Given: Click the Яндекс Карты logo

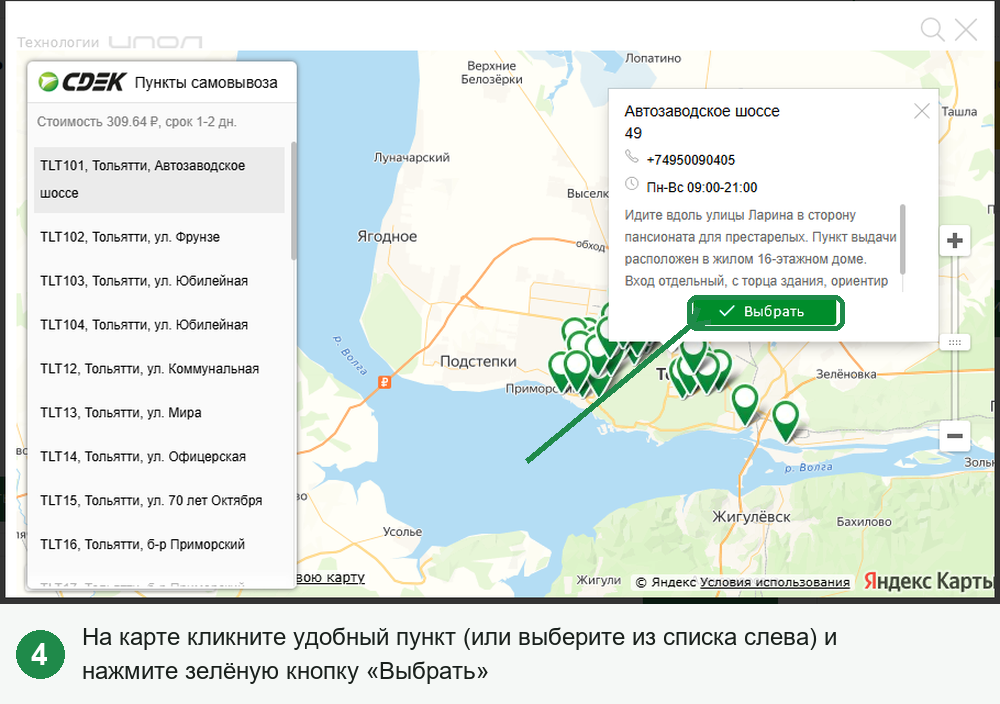Looking at the screenshot, I should 930,581.
